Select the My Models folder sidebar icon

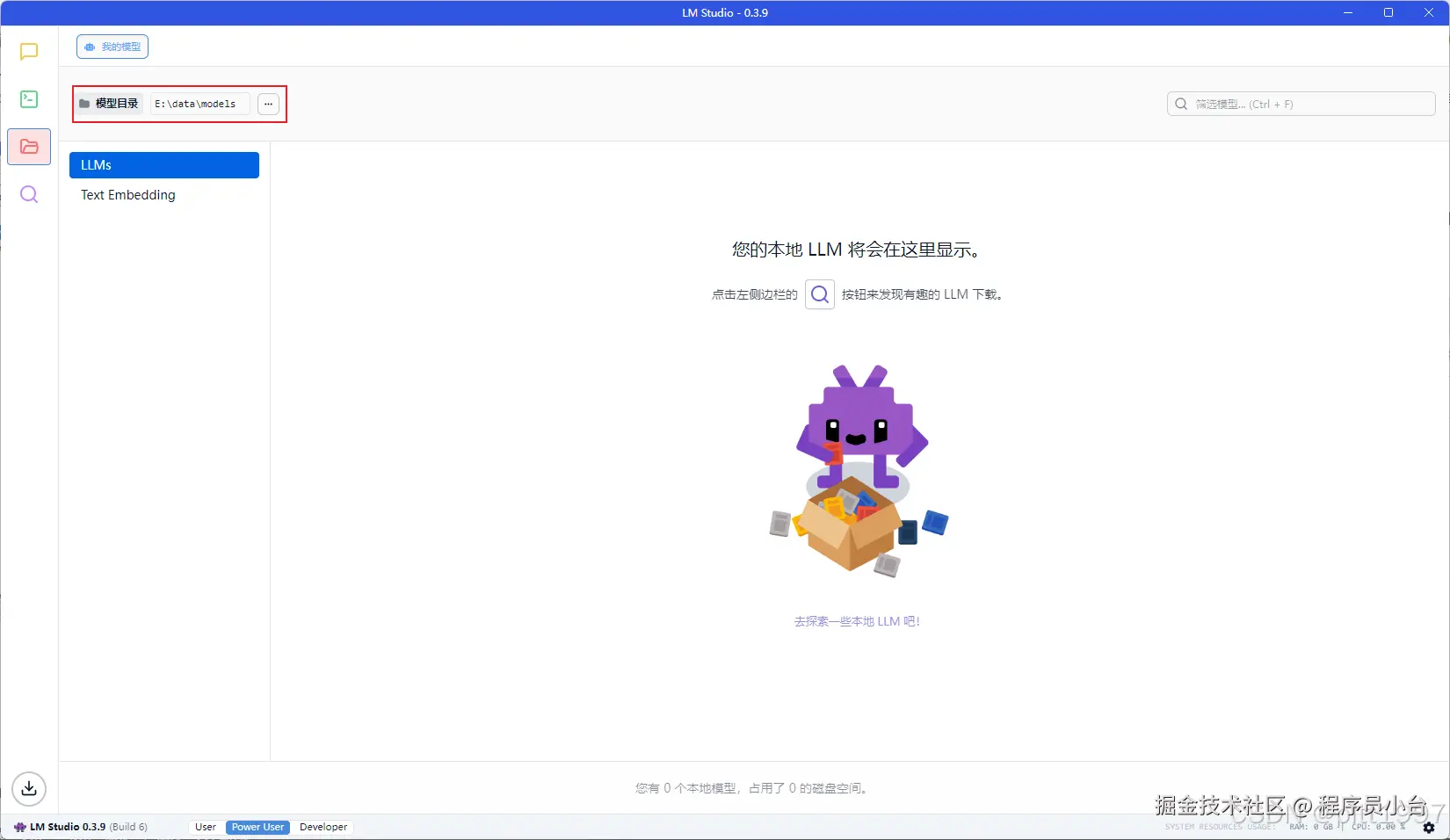tap(28, 147)
